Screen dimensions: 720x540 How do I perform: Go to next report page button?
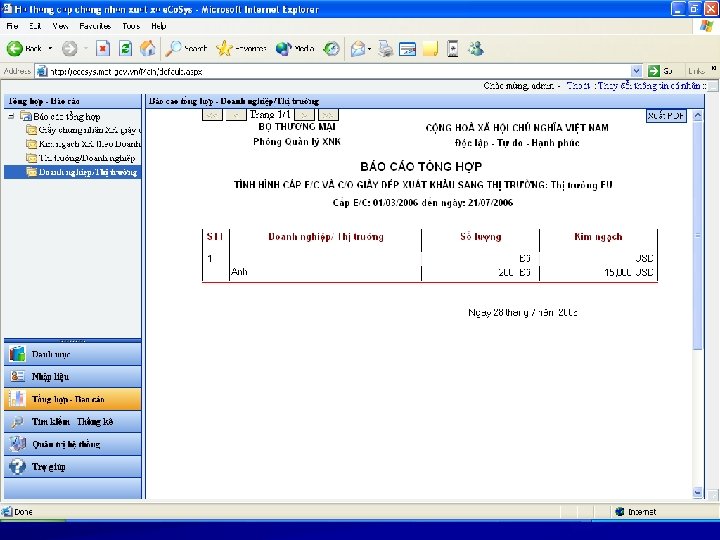click(304, 115)
